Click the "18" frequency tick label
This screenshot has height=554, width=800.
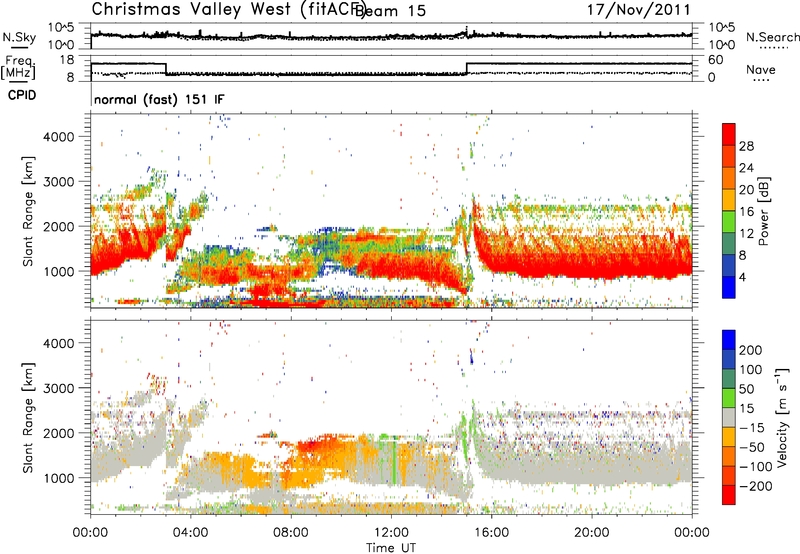(67, 60)
